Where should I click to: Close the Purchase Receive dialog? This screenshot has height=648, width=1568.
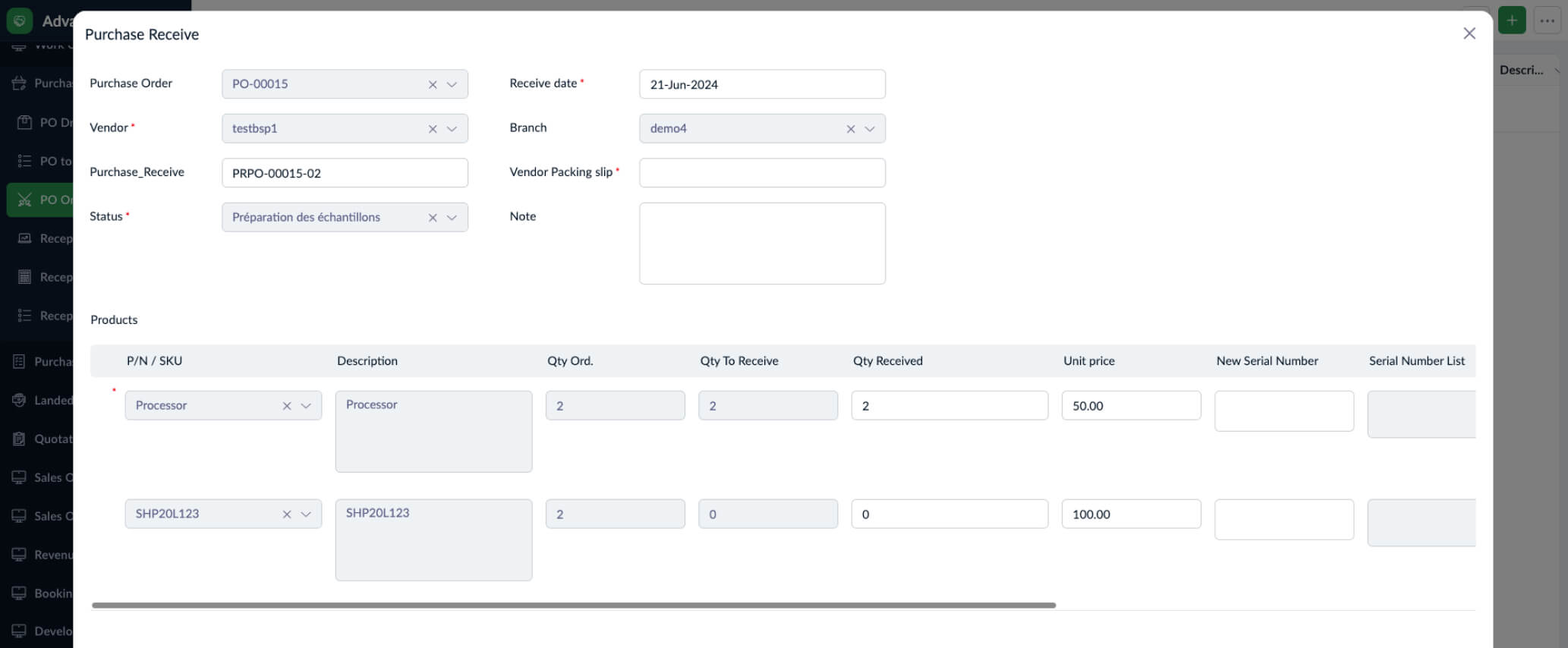point(1469,33)
